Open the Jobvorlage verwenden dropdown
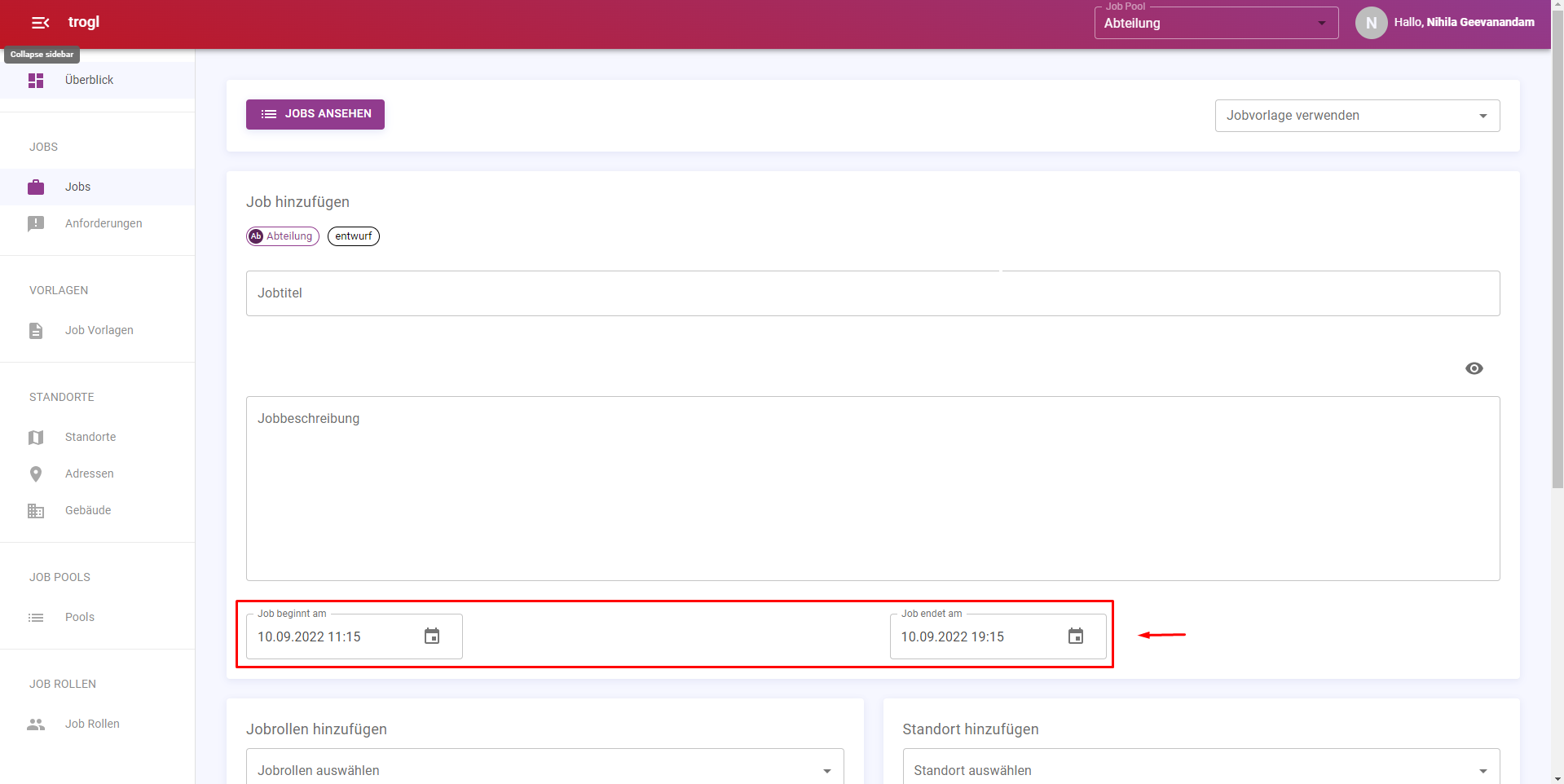Screen dimensions: 1564x784 (1356, 116)
